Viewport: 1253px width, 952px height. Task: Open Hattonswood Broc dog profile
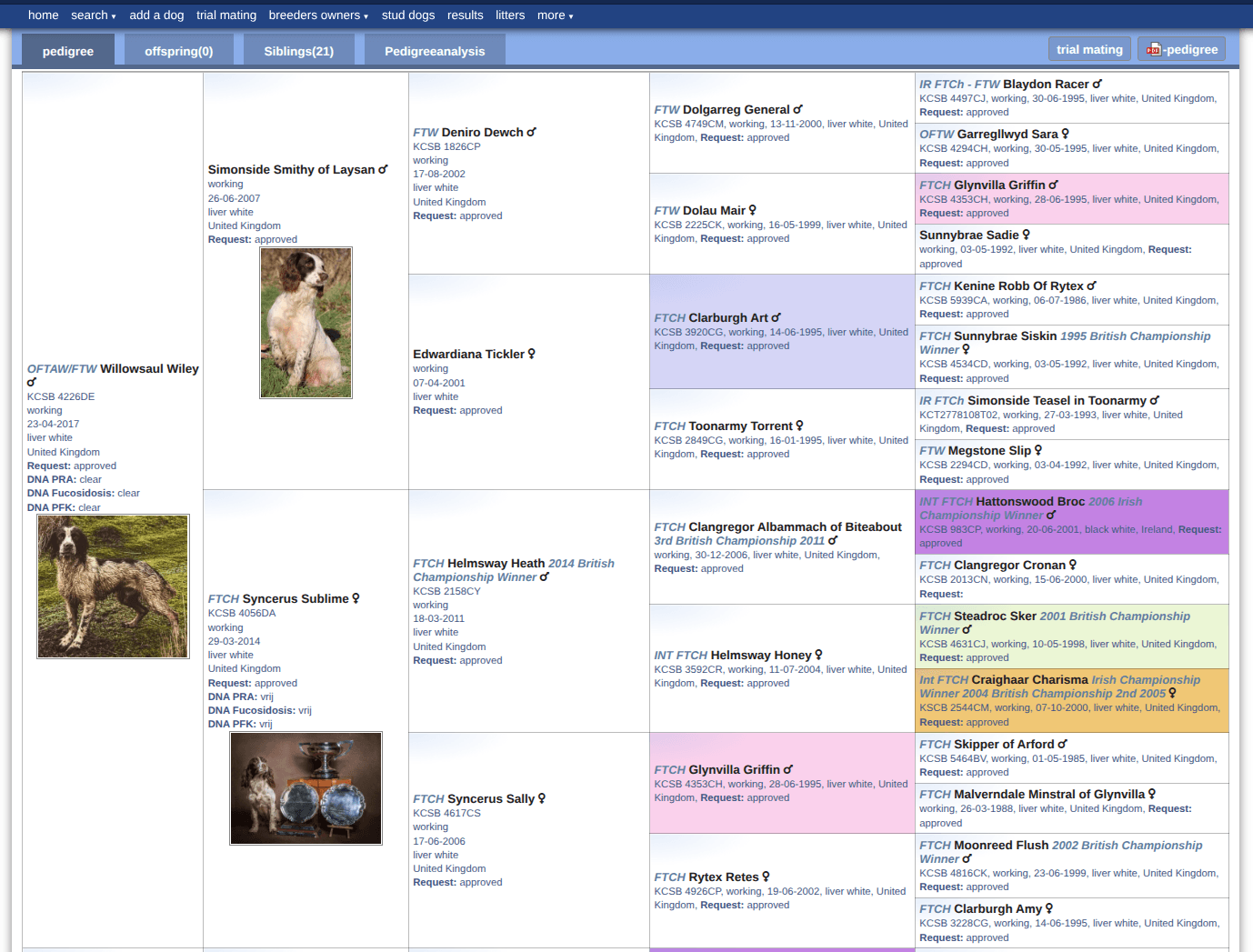[x=1030, y=501]
